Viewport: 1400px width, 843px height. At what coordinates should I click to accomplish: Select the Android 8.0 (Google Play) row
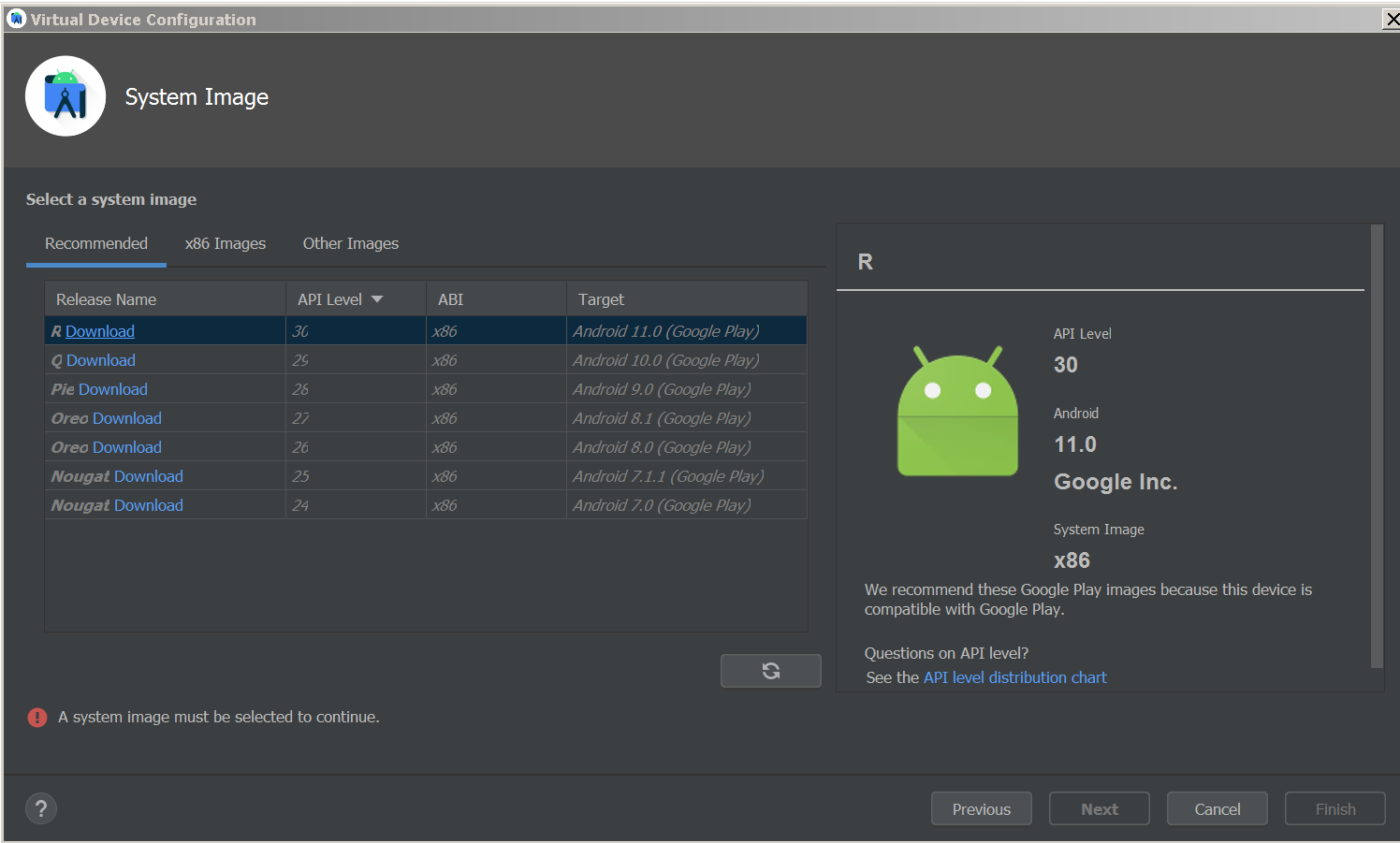click(426, 447)
